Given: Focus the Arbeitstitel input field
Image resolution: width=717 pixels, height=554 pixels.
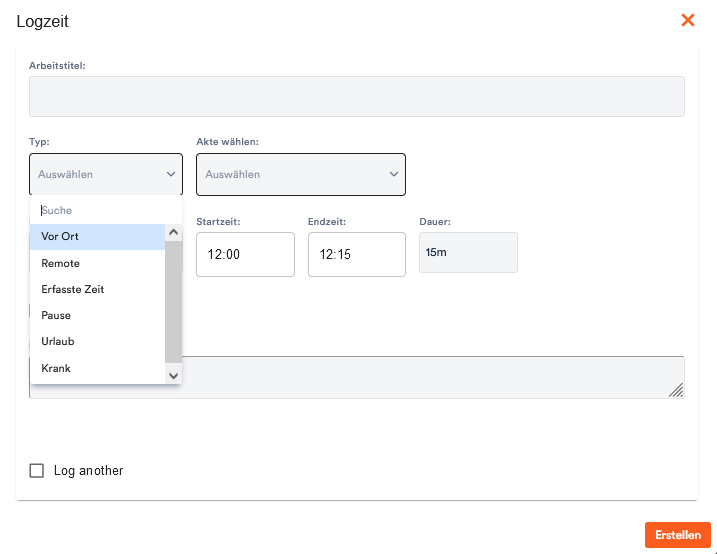Looking at the screenshot, I should click(x=357, y=96).
